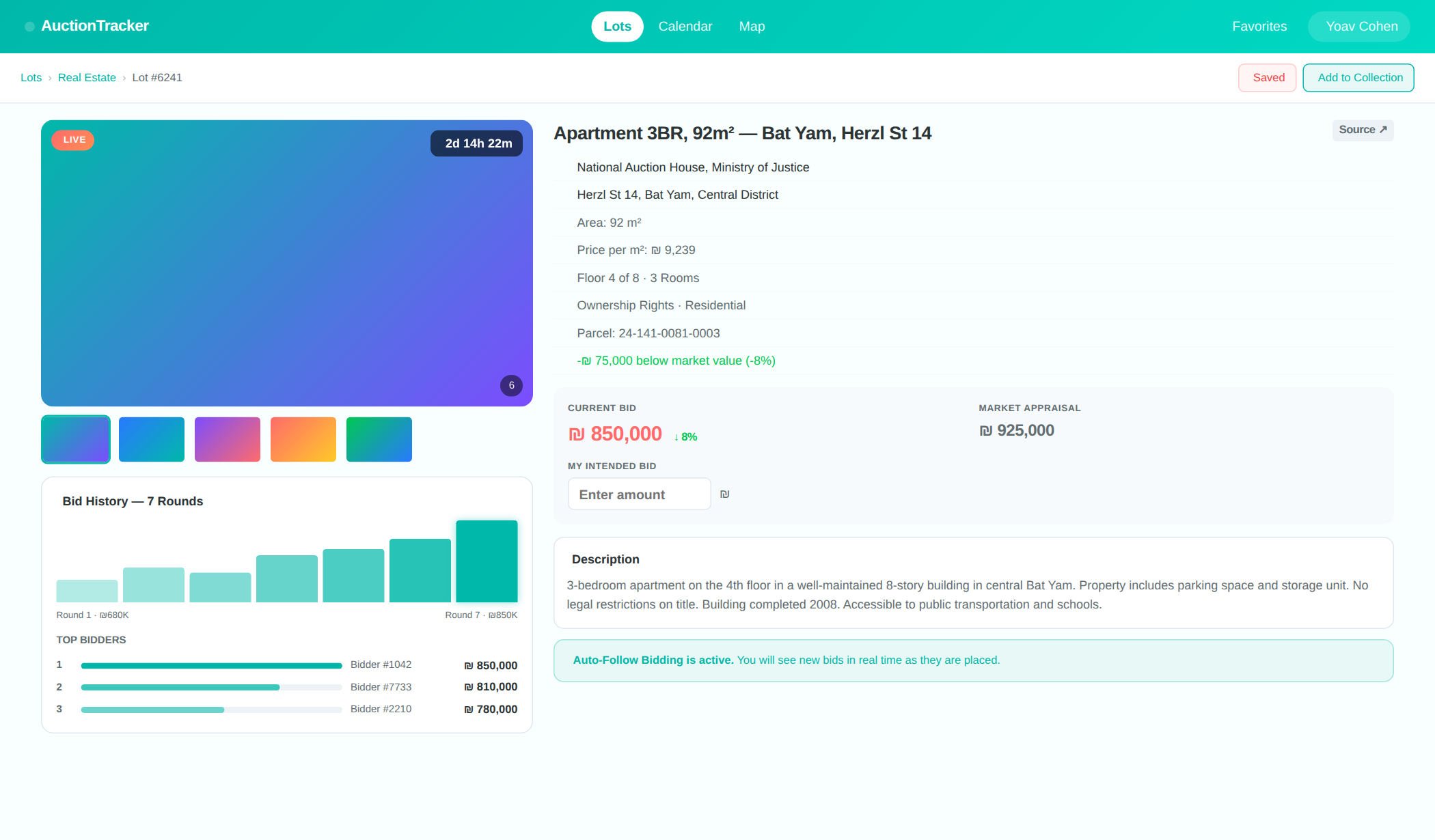This screenshot has width=1435, height=840.
Task: Click the photo count badge 6
Action: click(511, 386)
